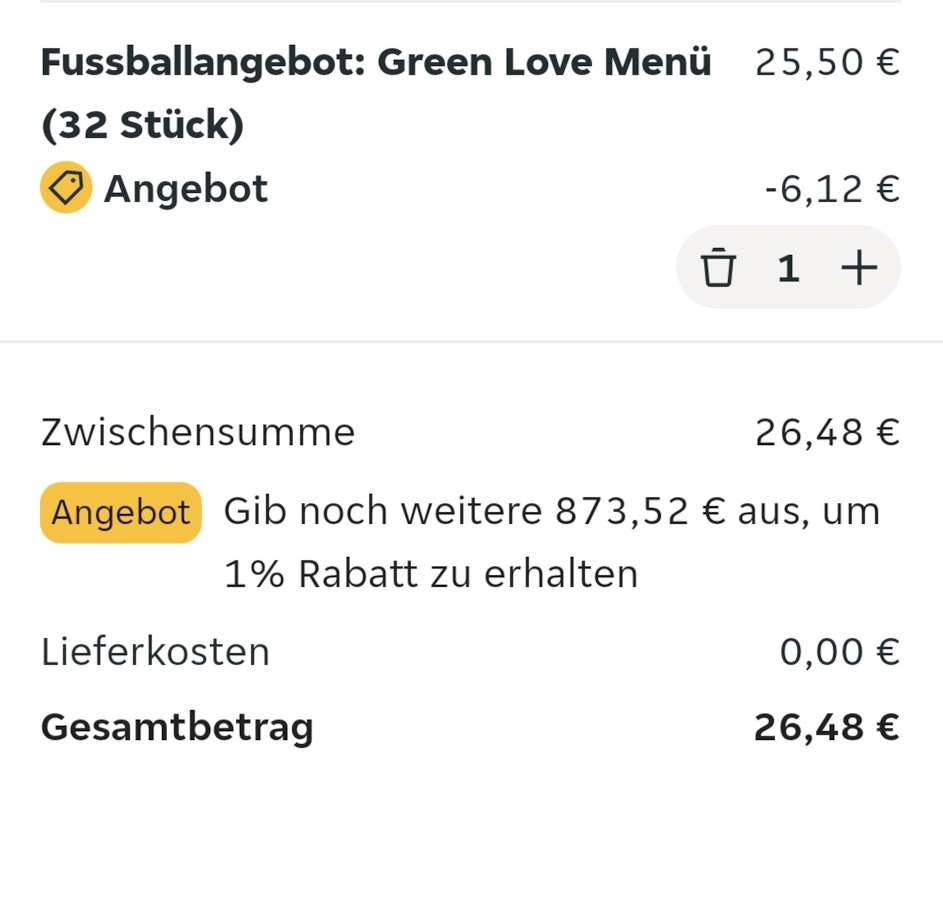Image resolution: width=943 pixels, height=917 pixels.
Task: Click the delivery cost 0,00 €
Action: point(839,652)
